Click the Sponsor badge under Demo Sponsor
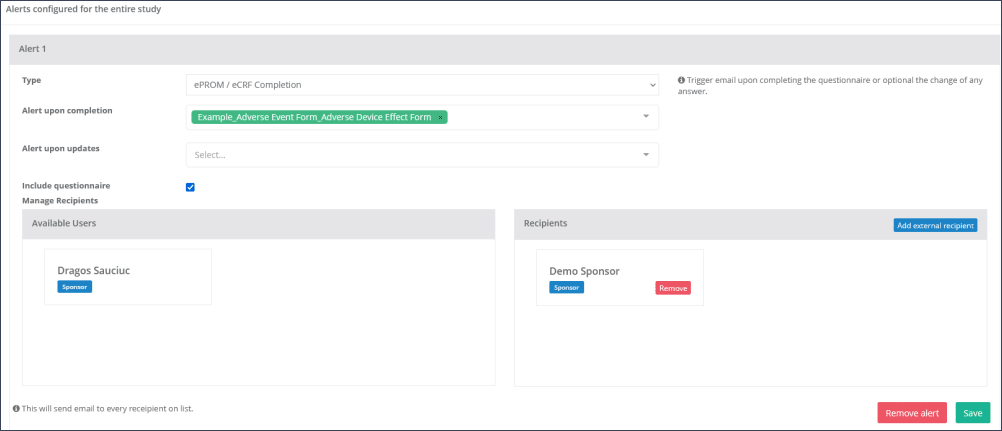 [x=567, y=287]
